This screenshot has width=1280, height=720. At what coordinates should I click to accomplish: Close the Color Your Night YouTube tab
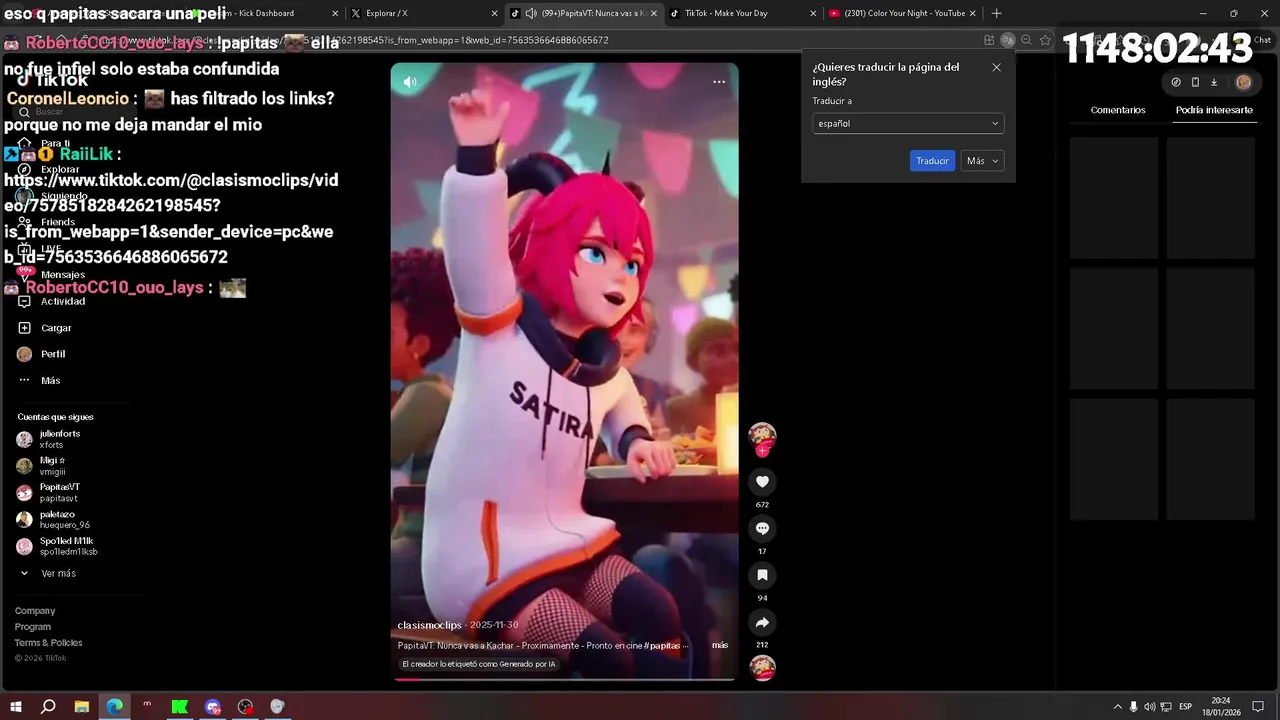pos(973,13)
